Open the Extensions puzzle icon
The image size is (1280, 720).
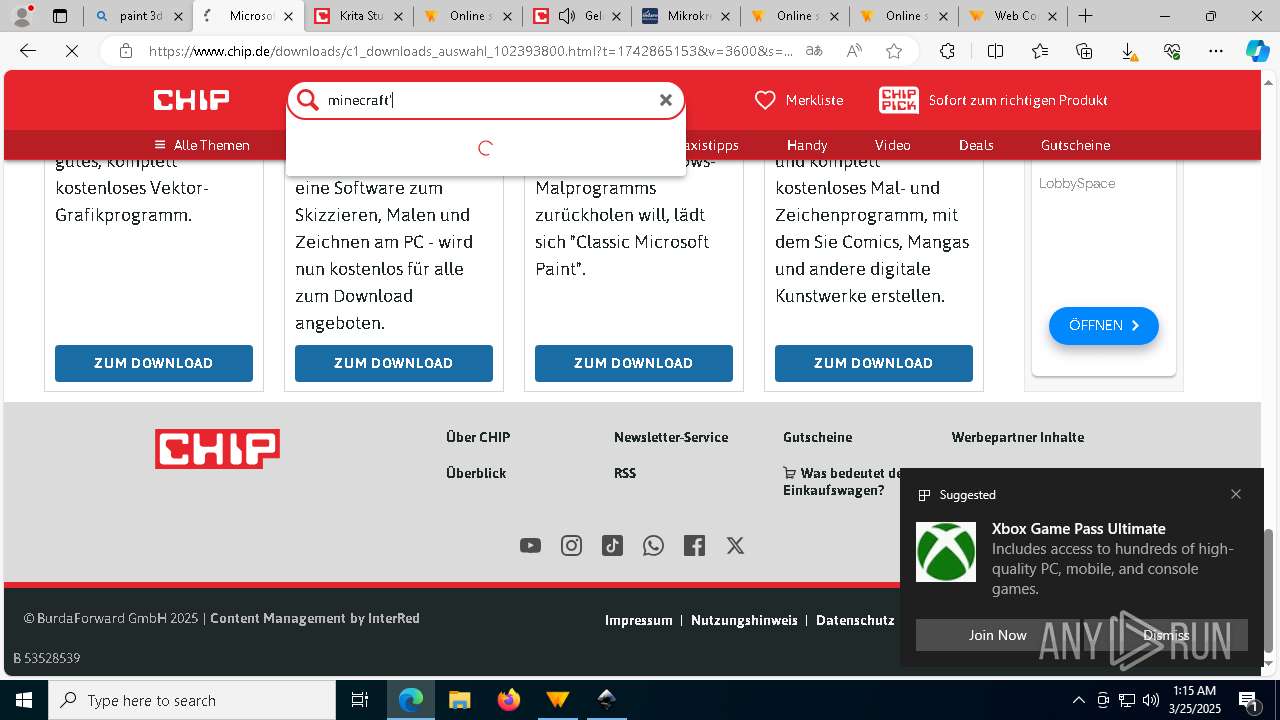pos(947,51)
